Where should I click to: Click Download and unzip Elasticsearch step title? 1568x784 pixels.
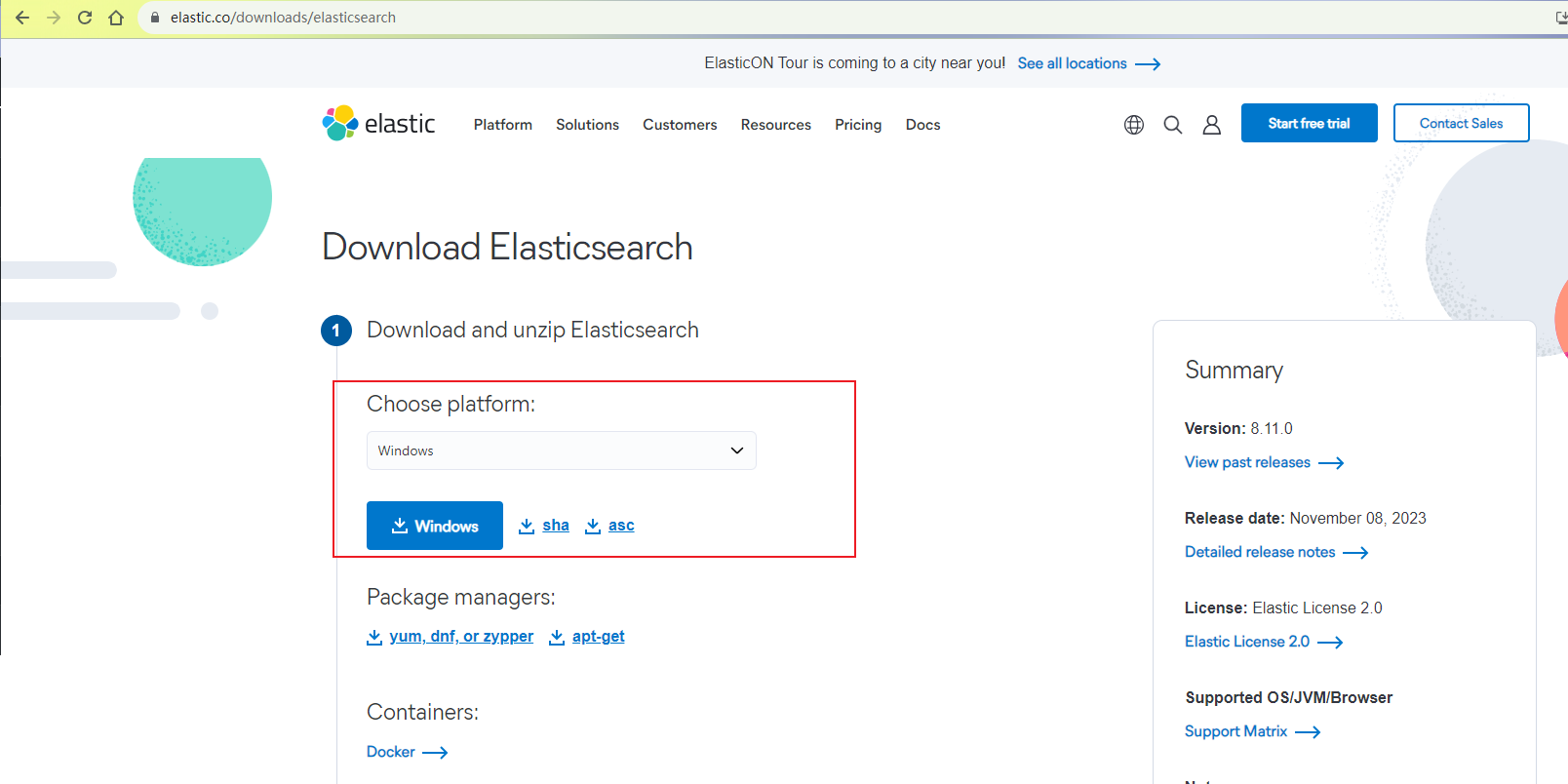(532, 331)
